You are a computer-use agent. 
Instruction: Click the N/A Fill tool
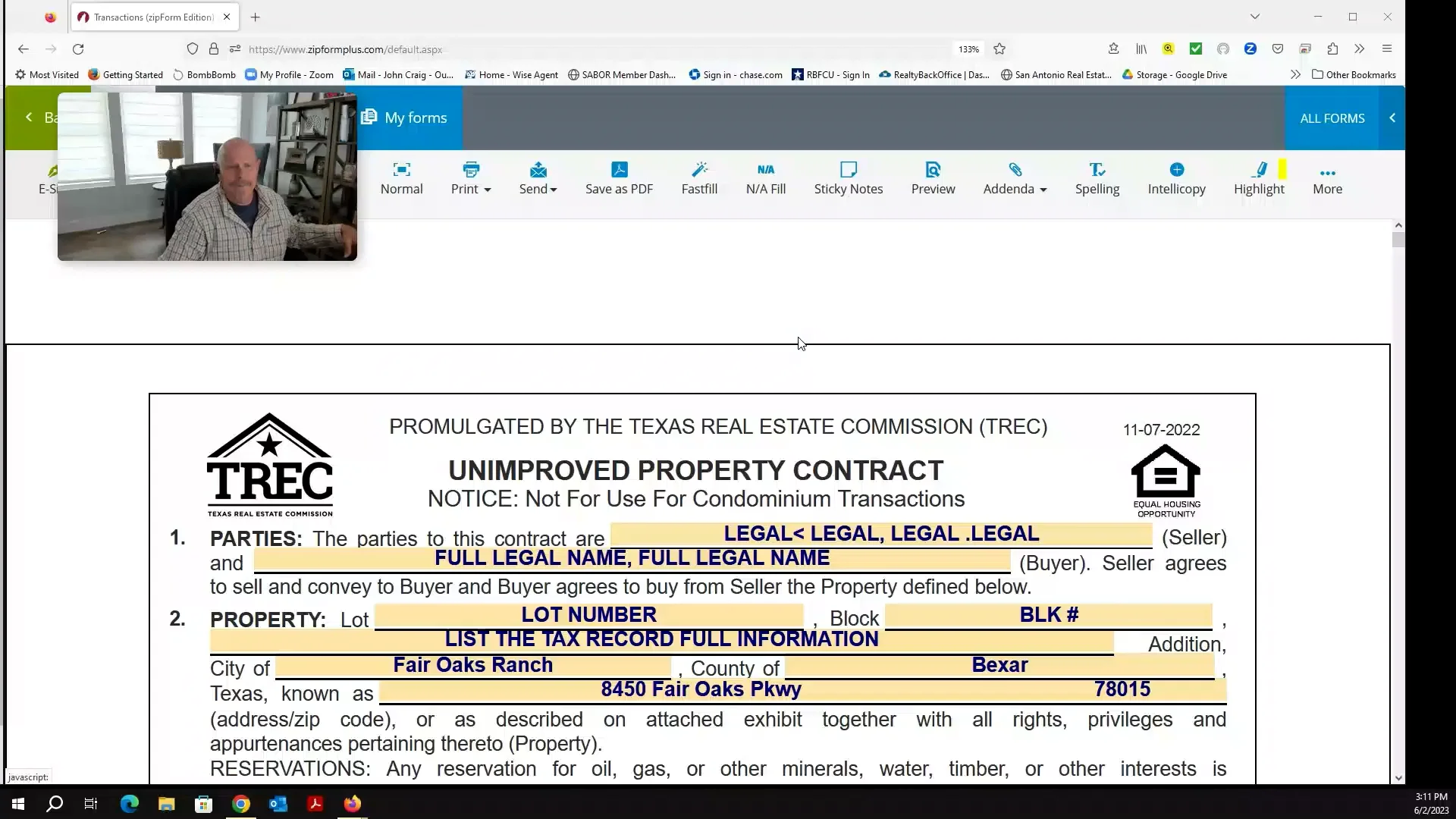coord(766,178)
